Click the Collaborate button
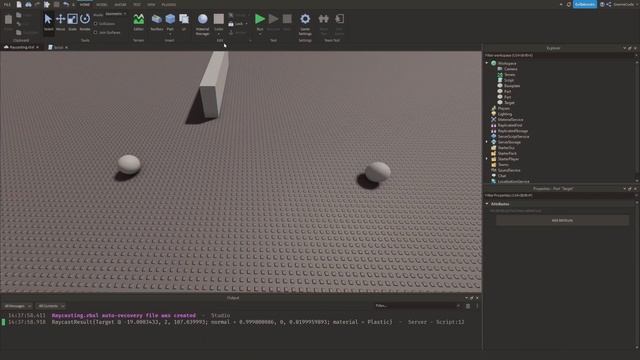 point(584,4)
